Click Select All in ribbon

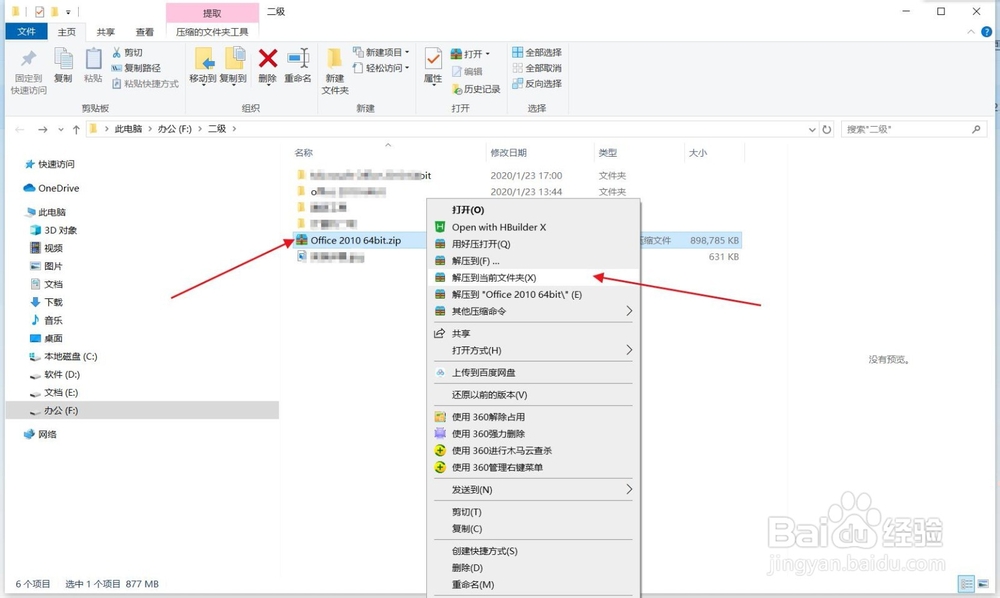point(537,52)
